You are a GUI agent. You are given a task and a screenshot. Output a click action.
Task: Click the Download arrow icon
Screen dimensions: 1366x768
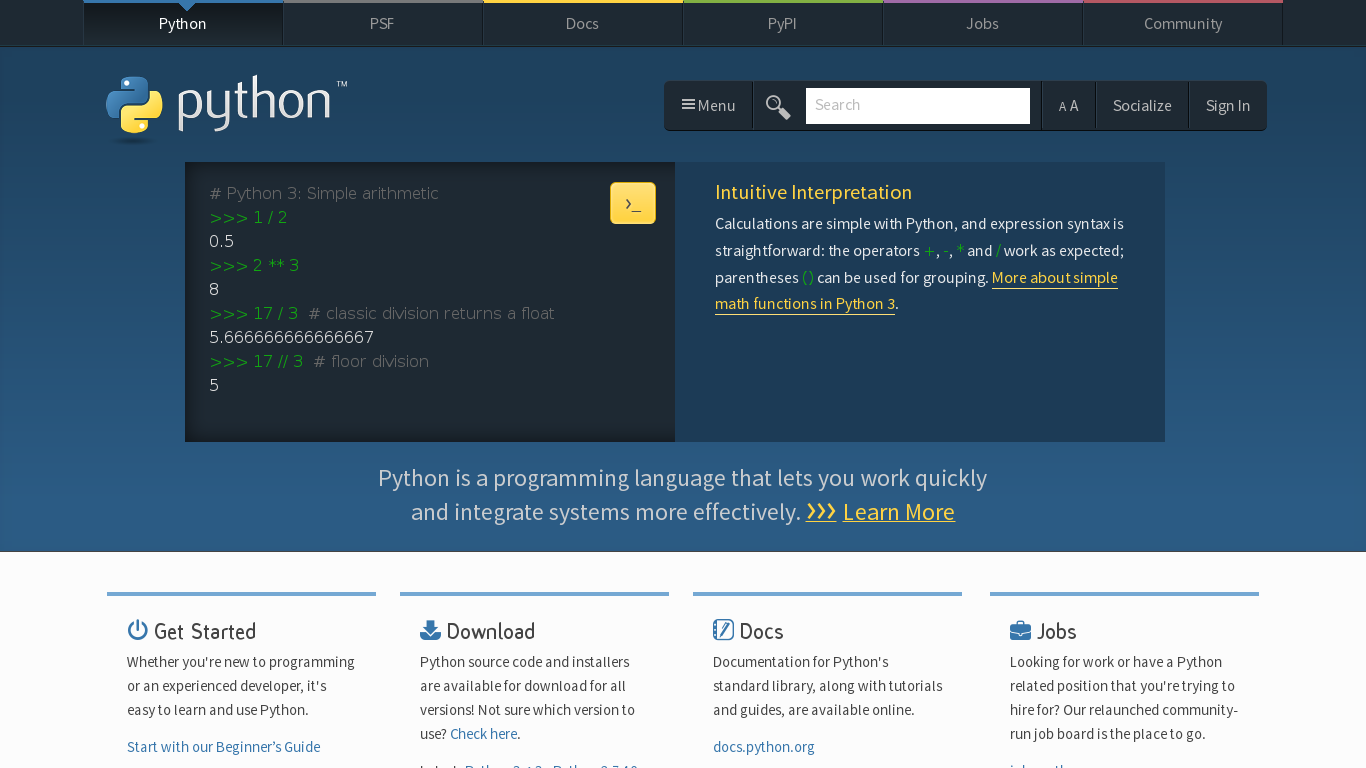430,630
